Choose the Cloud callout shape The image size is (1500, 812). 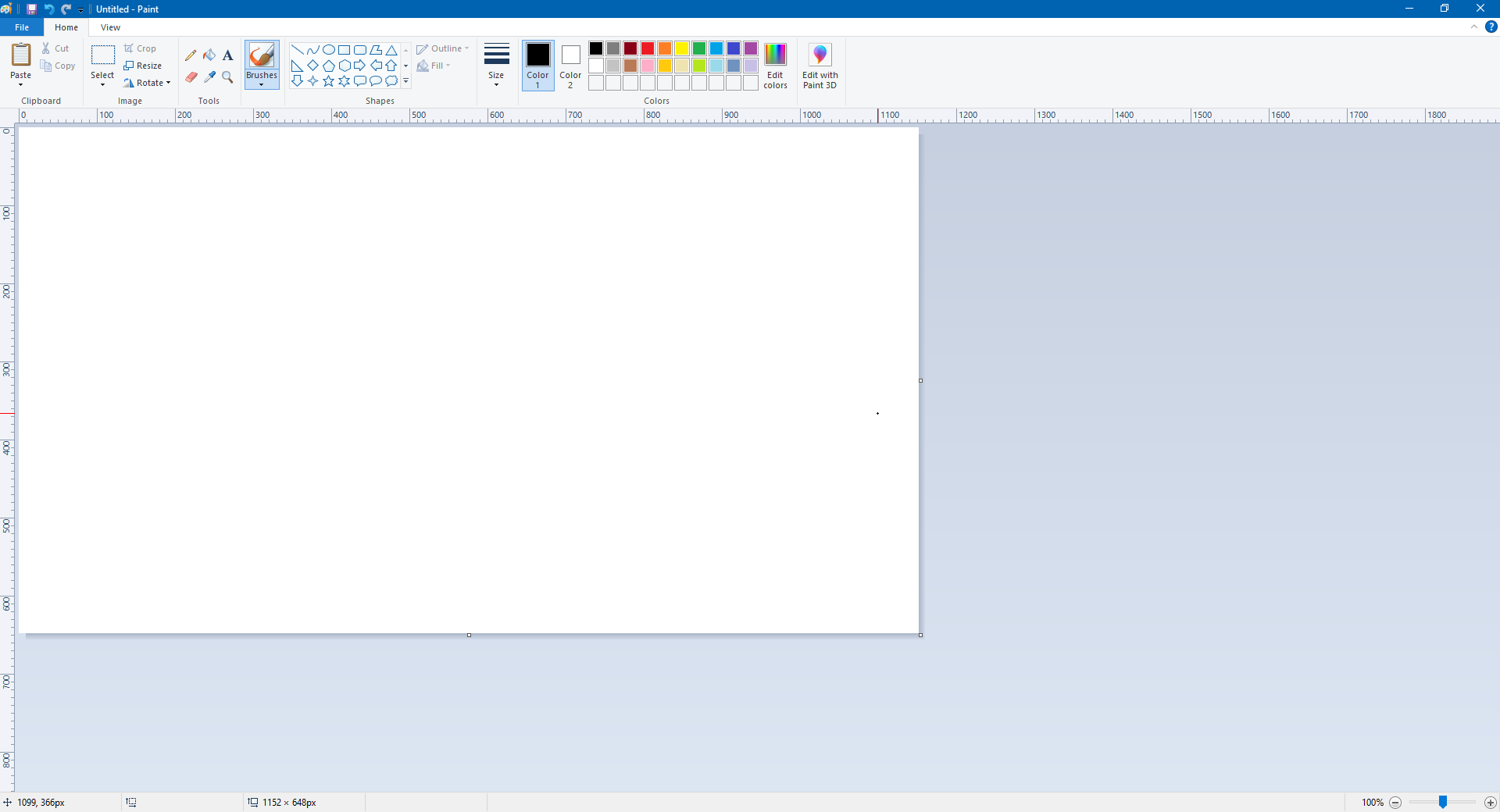point(391,80)
